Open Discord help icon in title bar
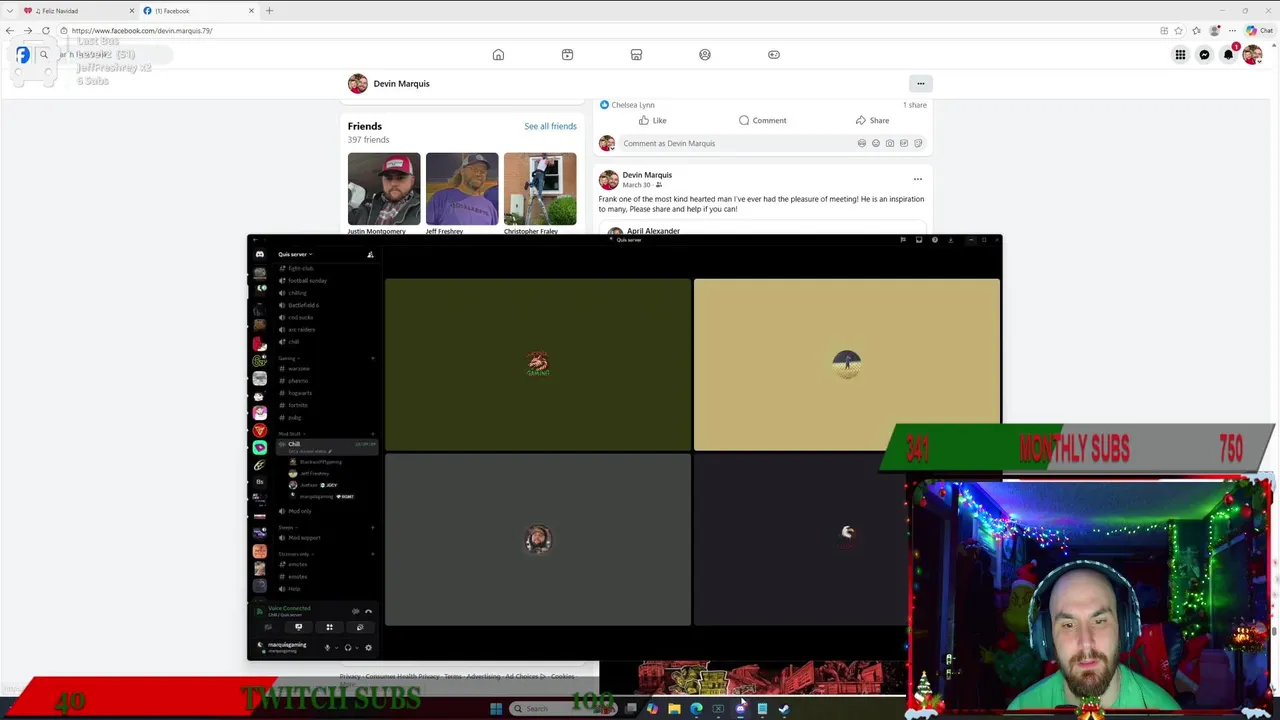This screenshot has height=720, width=1280. [935, 240]
